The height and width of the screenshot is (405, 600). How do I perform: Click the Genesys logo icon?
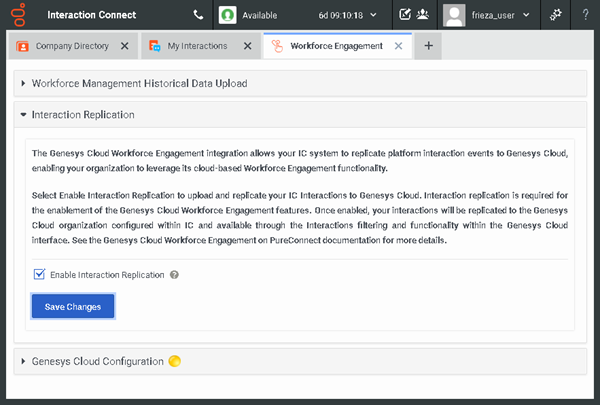pos(18,15)
